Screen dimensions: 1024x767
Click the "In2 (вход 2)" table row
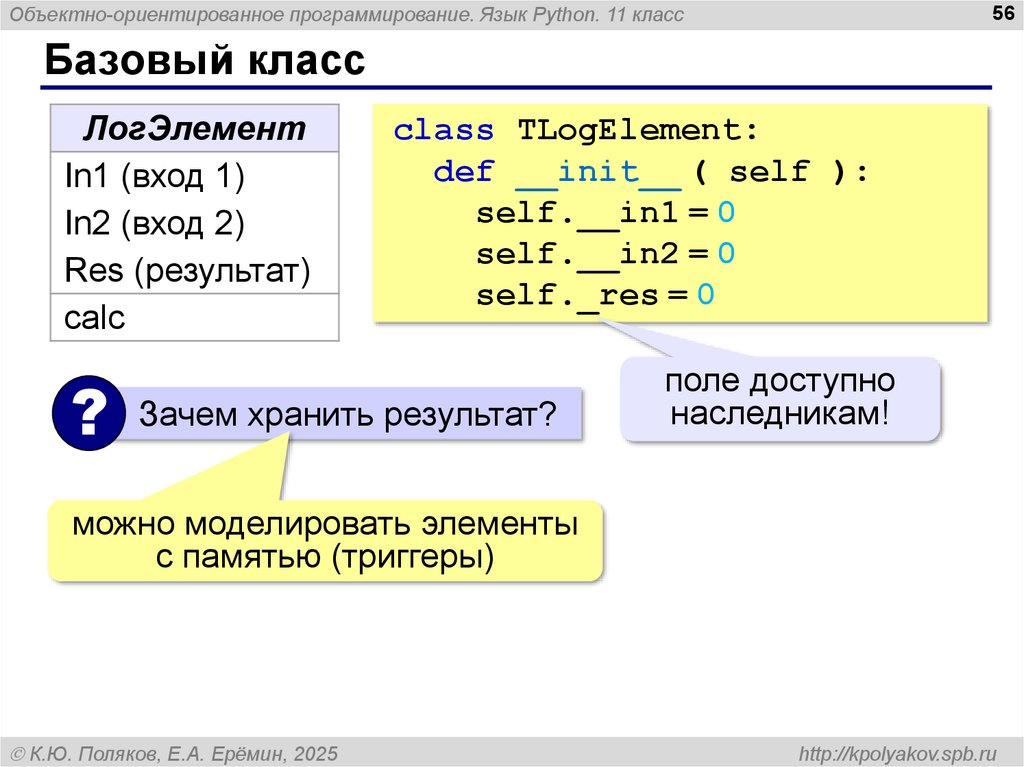point(155,223)
